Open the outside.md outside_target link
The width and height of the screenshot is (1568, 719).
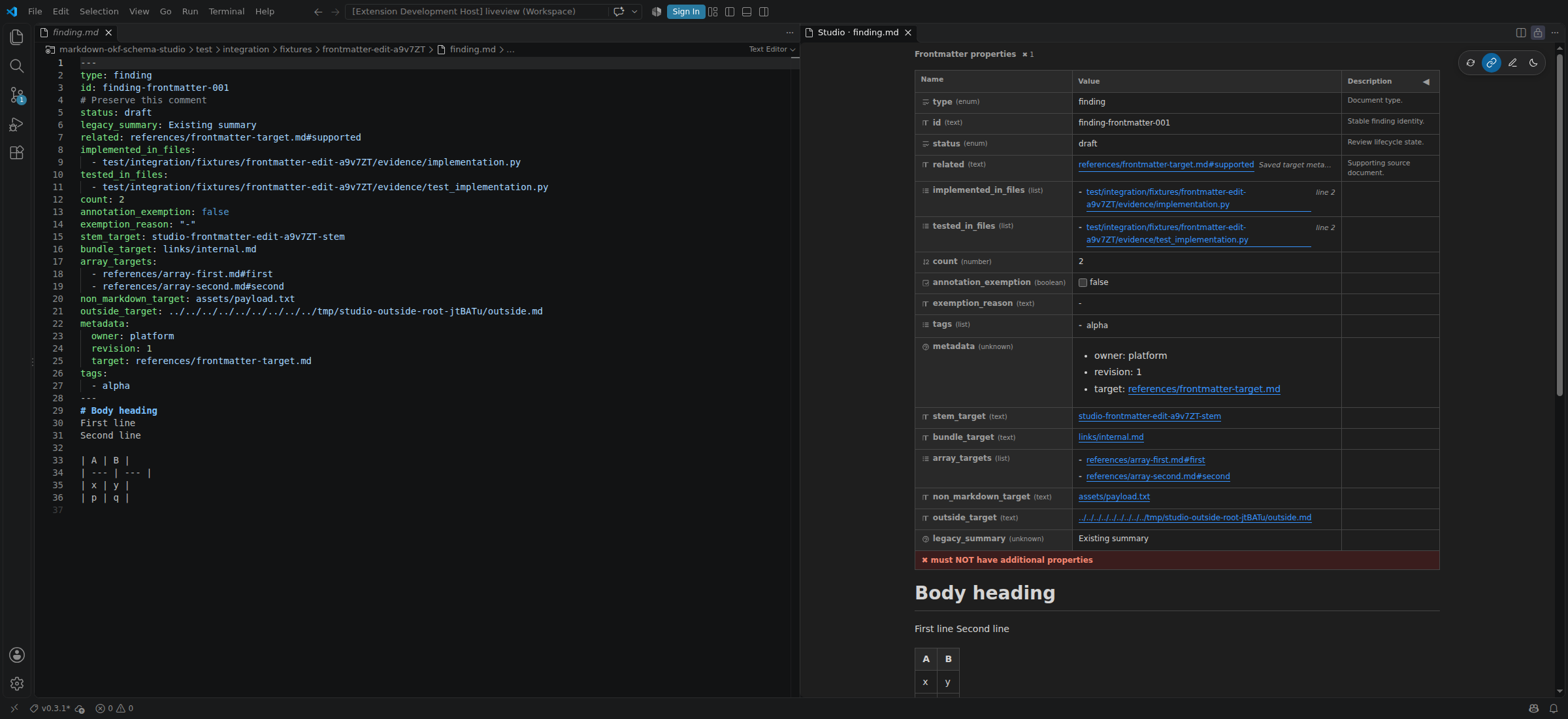point(1194,518)
